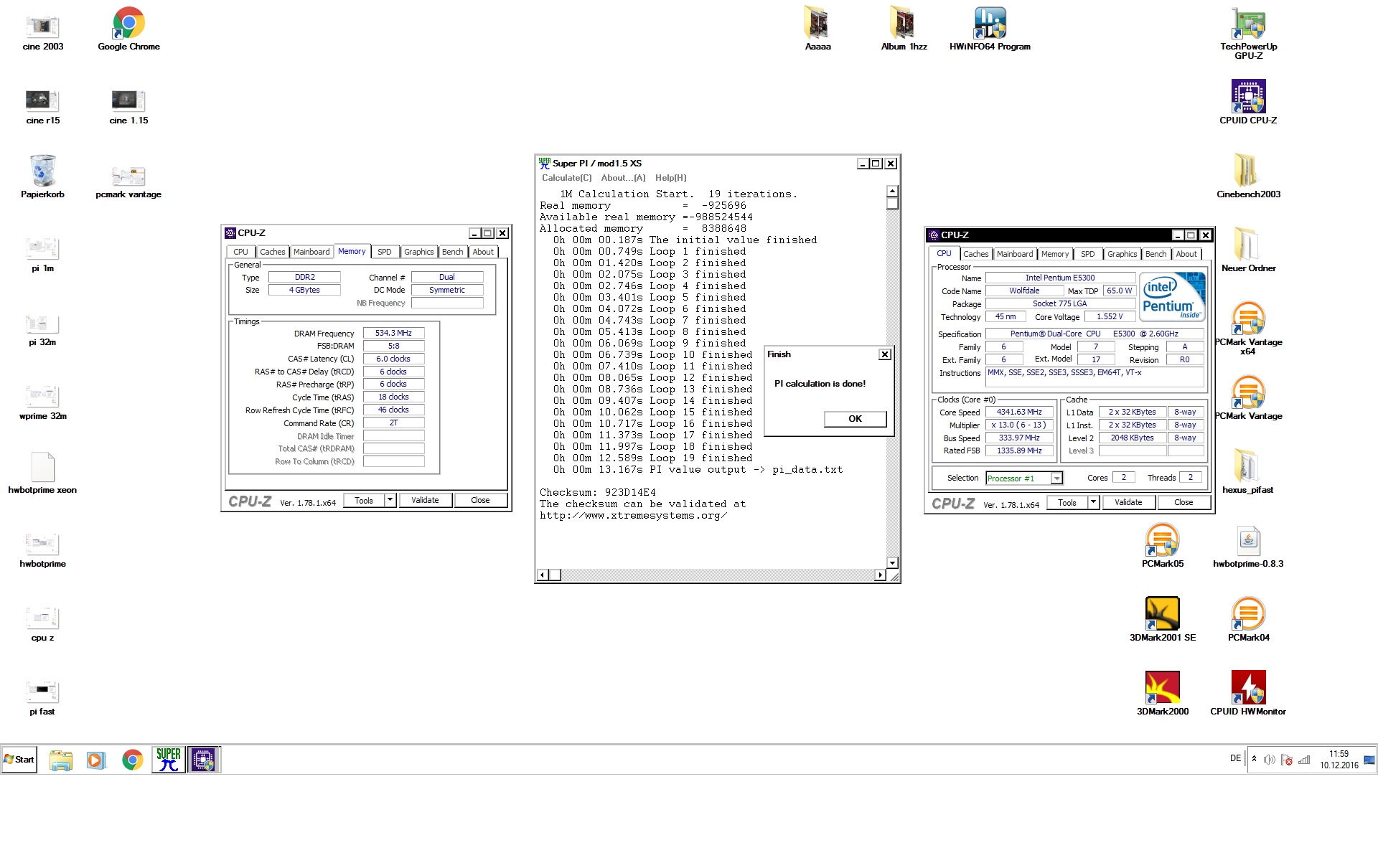Click Validate in the left CPU-Z window
The image size is (1378, 868).
[x=425, y=500]
